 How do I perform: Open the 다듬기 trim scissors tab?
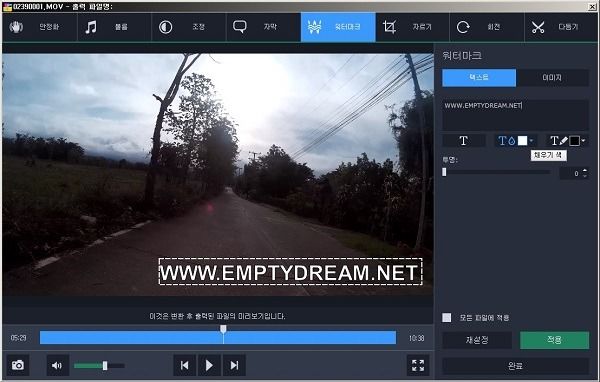point(561,27)
